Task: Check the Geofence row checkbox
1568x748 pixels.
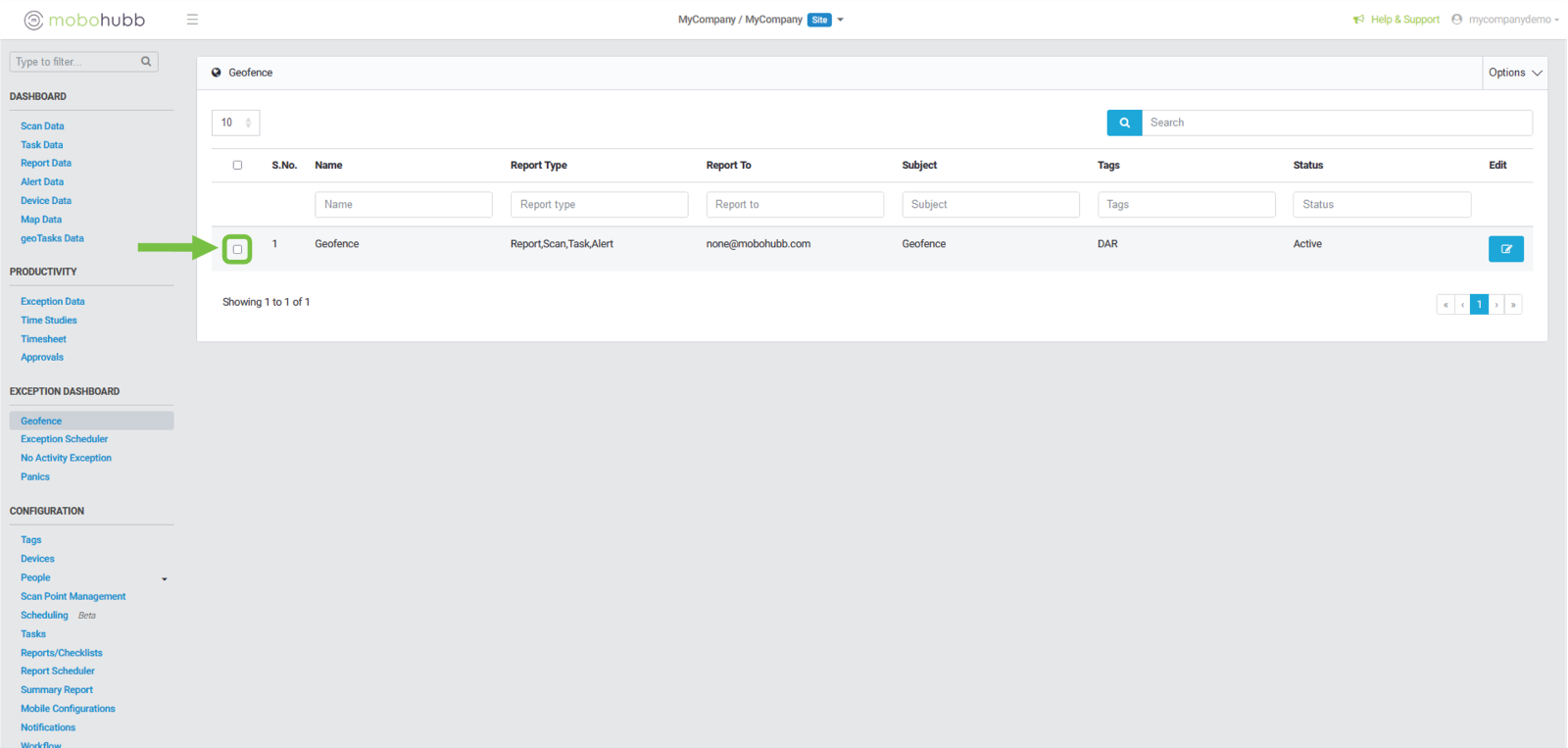Action: tap(237, 249)
